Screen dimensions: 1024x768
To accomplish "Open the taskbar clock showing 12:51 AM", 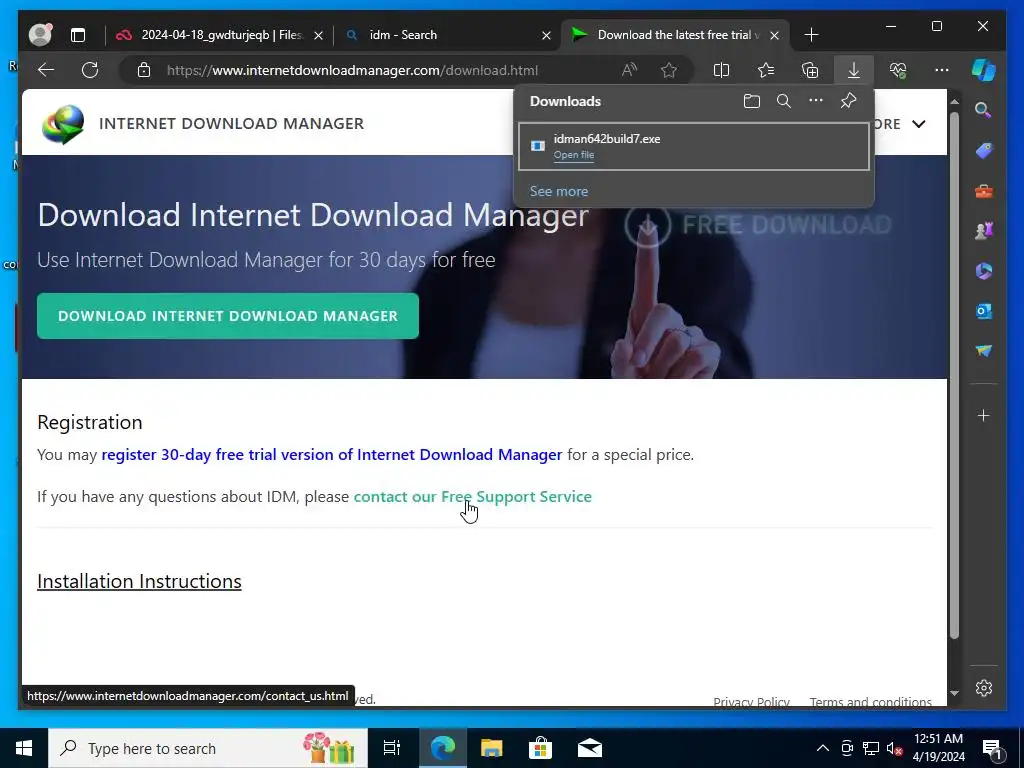I will (x=938, y=748).
